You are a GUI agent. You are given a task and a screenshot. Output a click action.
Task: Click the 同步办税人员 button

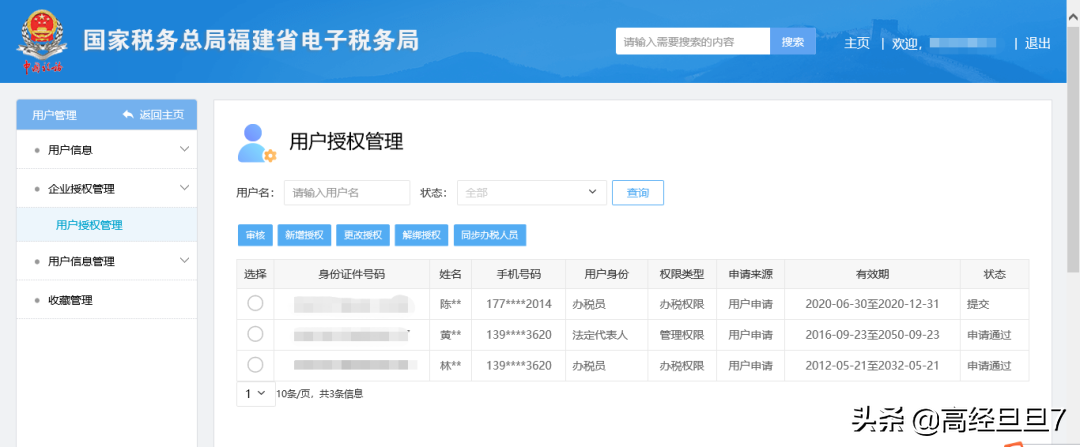(490, 235)
